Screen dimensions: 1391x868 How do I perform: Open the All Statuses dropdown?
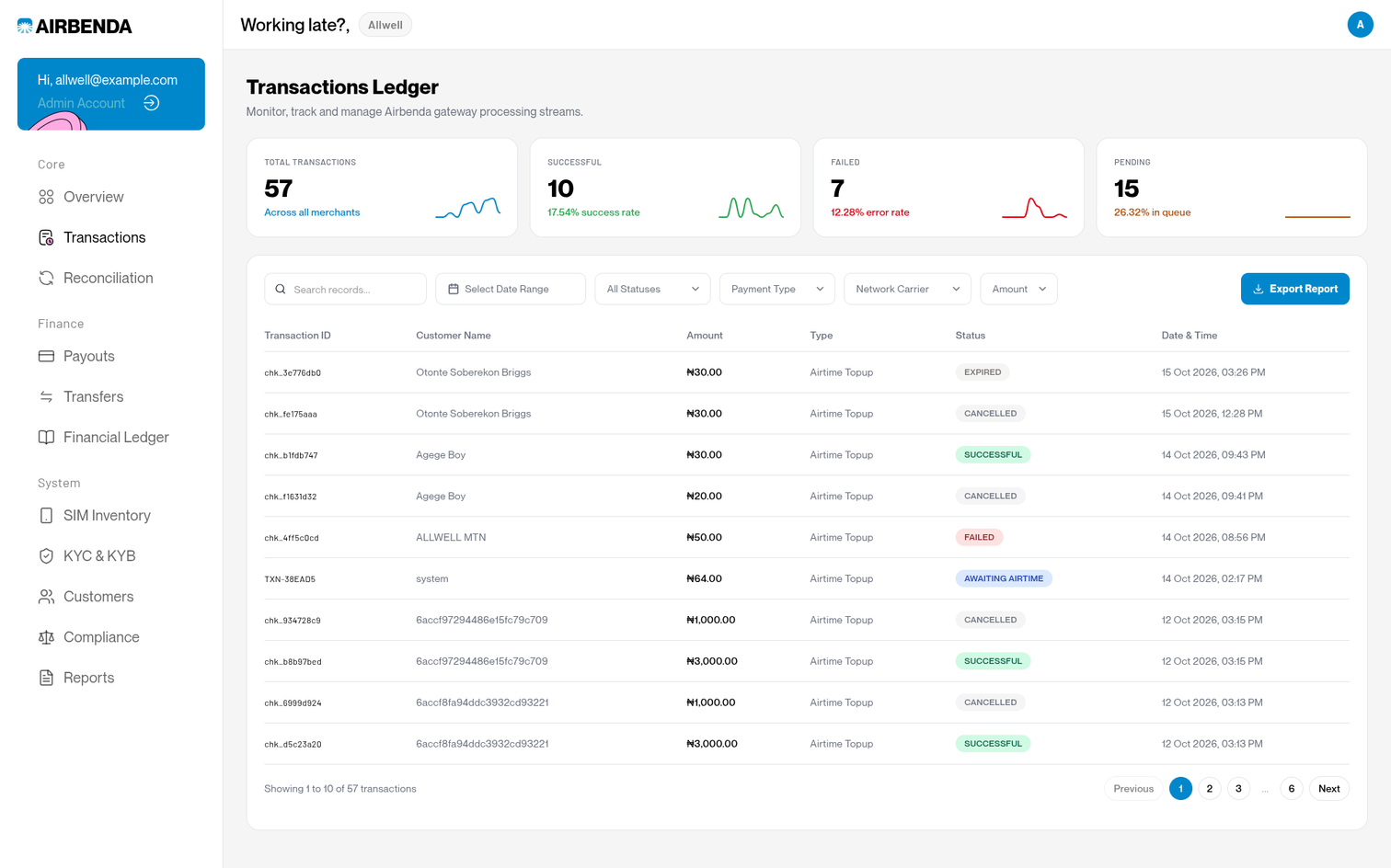[x=653, y=289]
